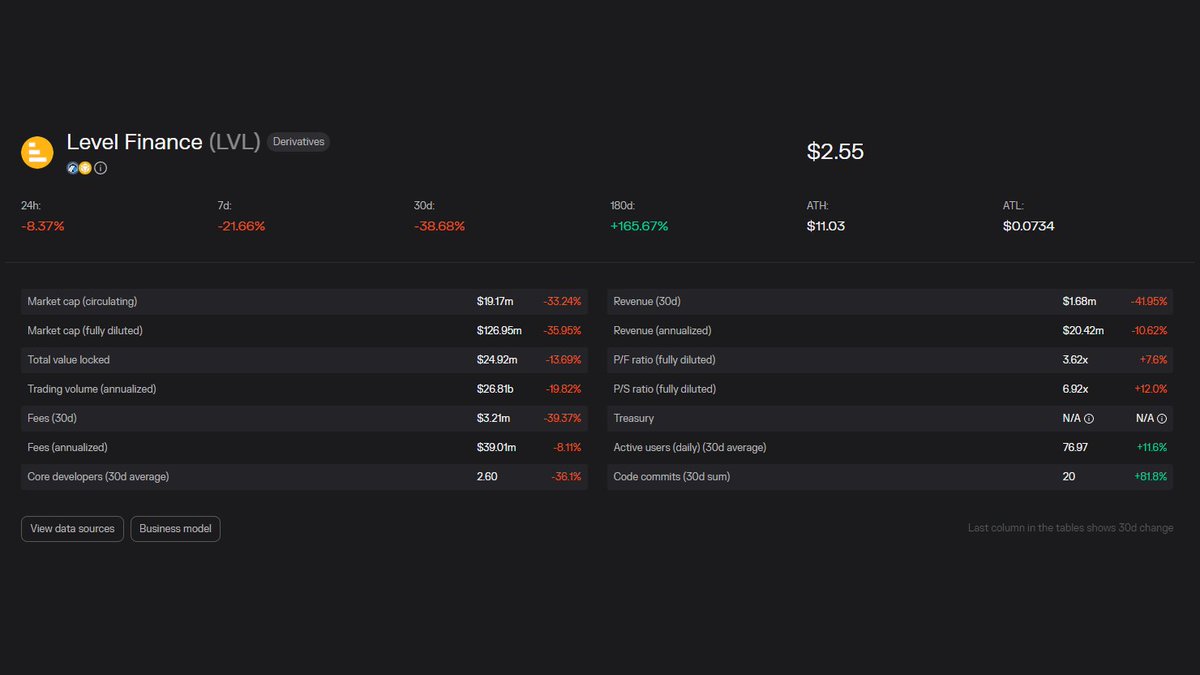Screen dimensions: 1200x675
Task: Select the 7d change -21.66%
Action: (241, 226)
